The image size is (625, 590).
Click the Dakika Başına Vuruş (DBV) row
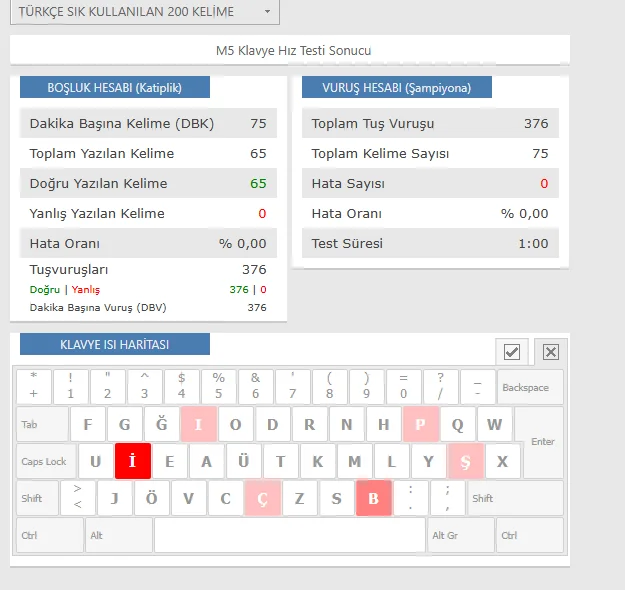[x=148, y=307]
